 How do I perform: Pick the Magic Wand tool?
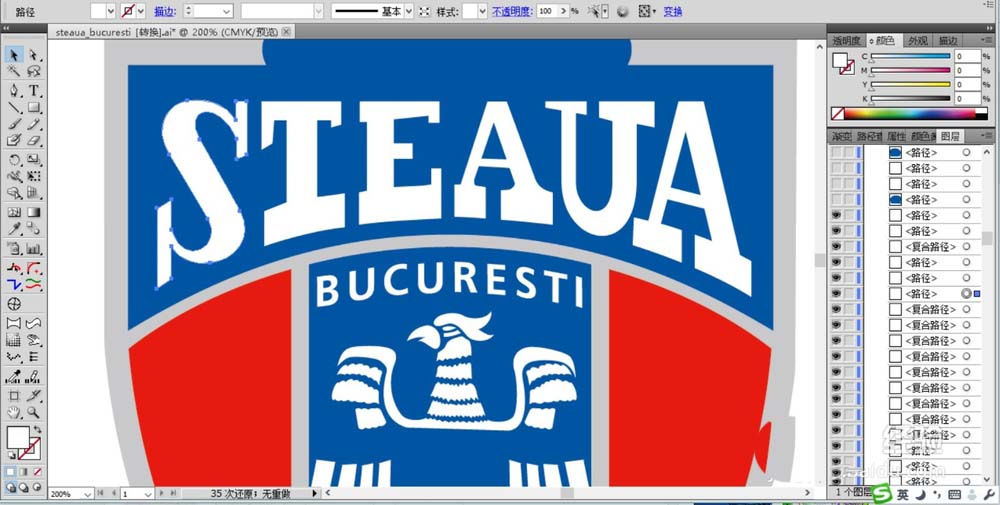(14, 71)
